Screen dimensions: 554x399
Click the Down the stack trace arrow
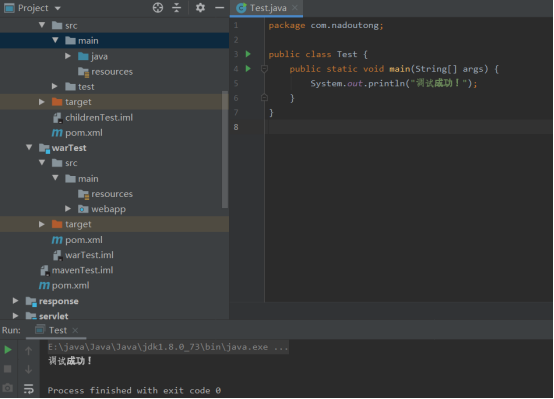(29, 369)
